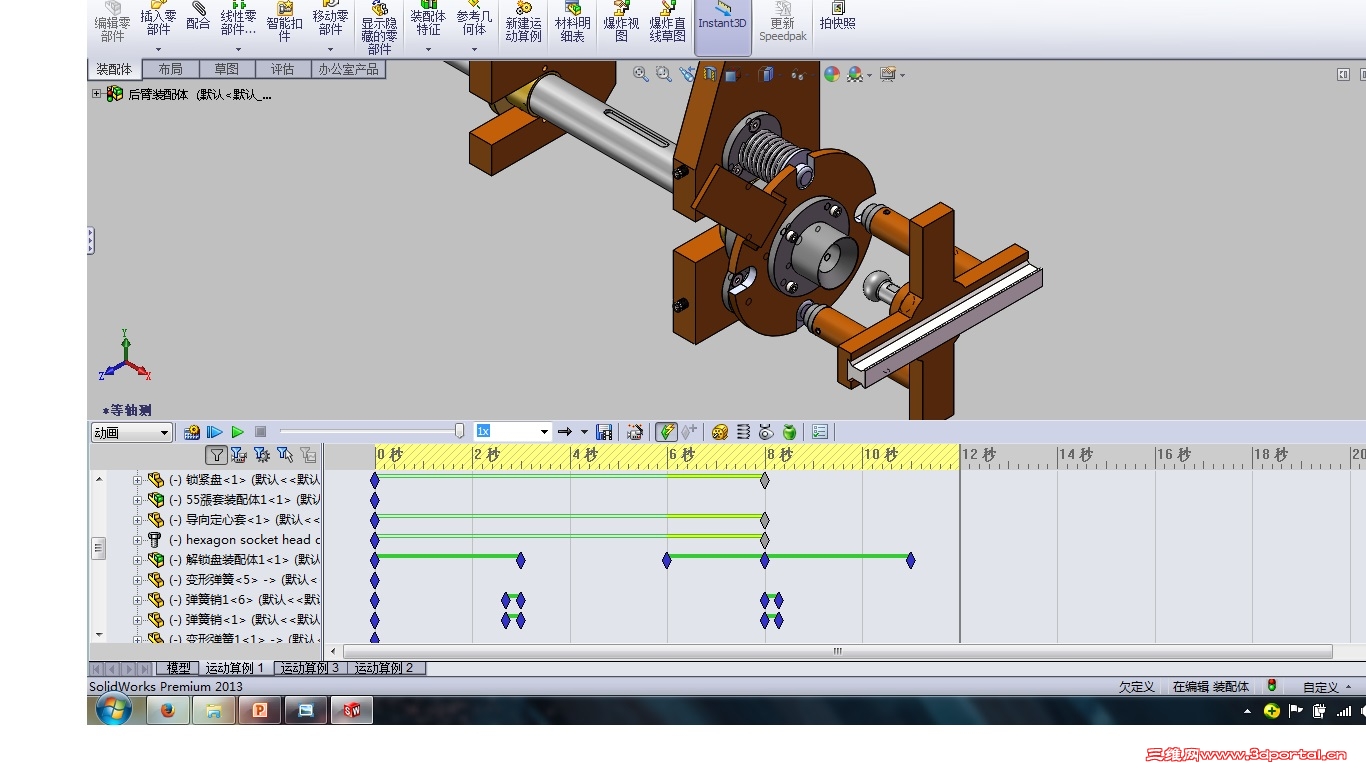Switch to 运动算例 3 tab
This screenshot has height=768, width=1366.
pos(309,668)
